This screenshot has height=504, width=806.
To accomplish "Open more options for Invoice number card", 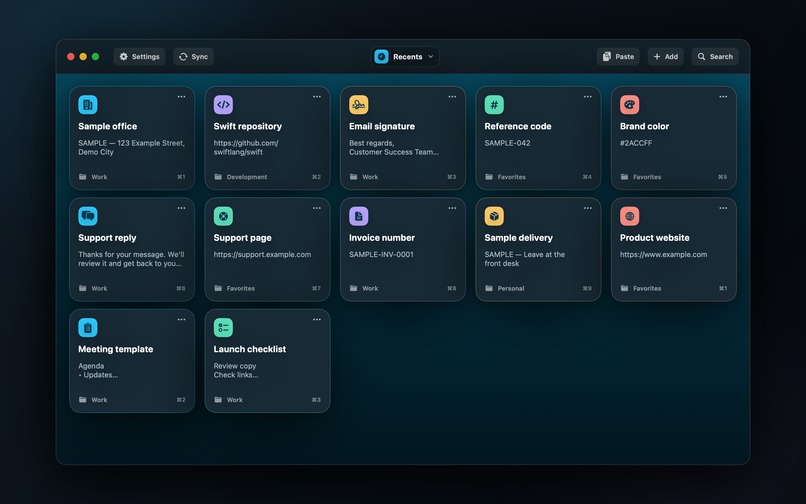I will [452, 208].
